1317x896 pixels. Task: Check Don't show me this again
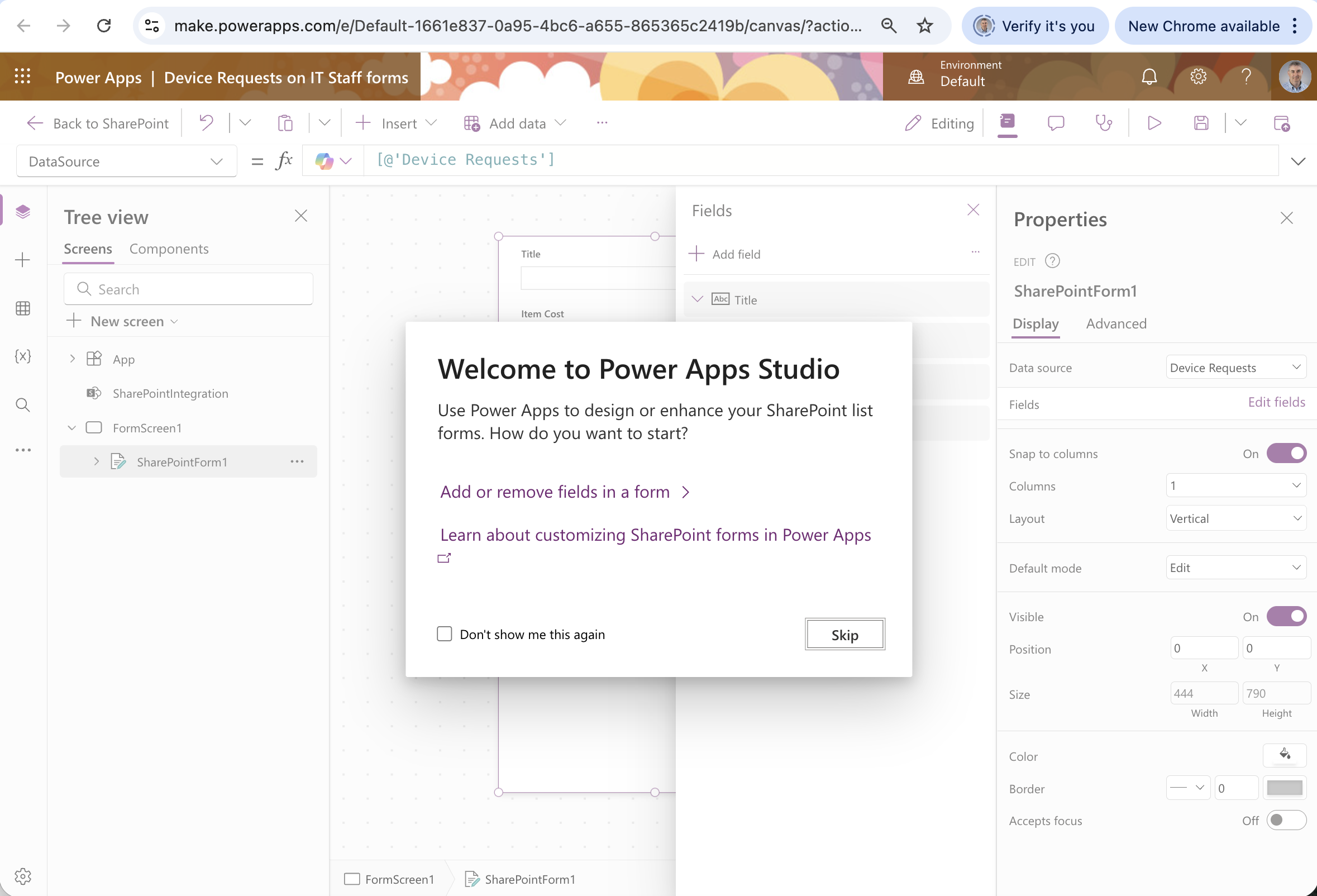[x=444, y=633]
